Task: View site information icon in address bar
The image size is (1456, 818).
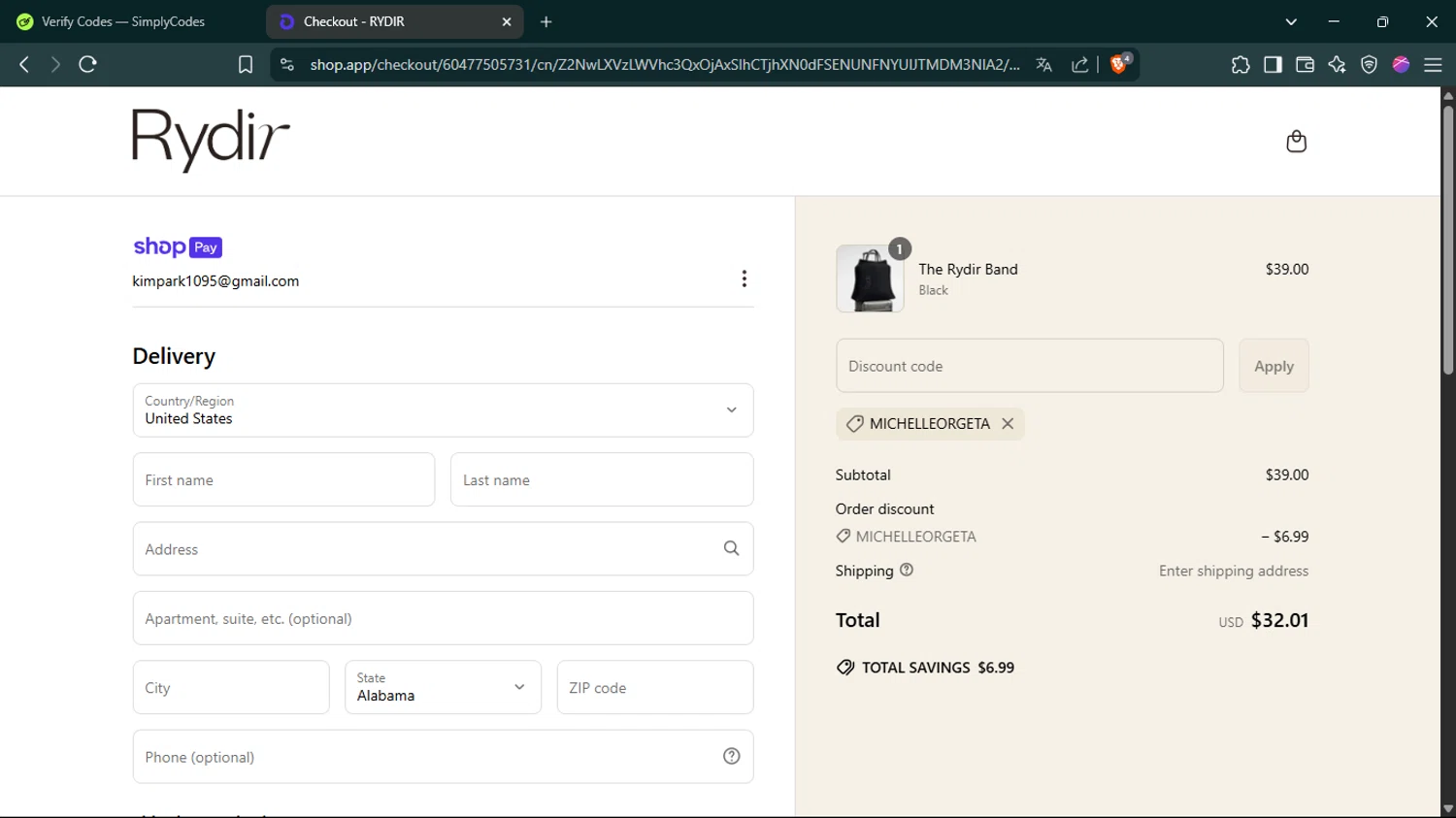Action: 286,64
